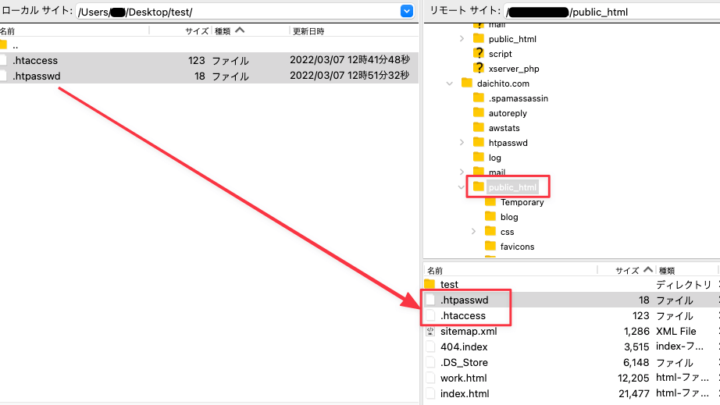Select the blog folder
Viewport: 720px width, 405px height.
pos(509,217)
